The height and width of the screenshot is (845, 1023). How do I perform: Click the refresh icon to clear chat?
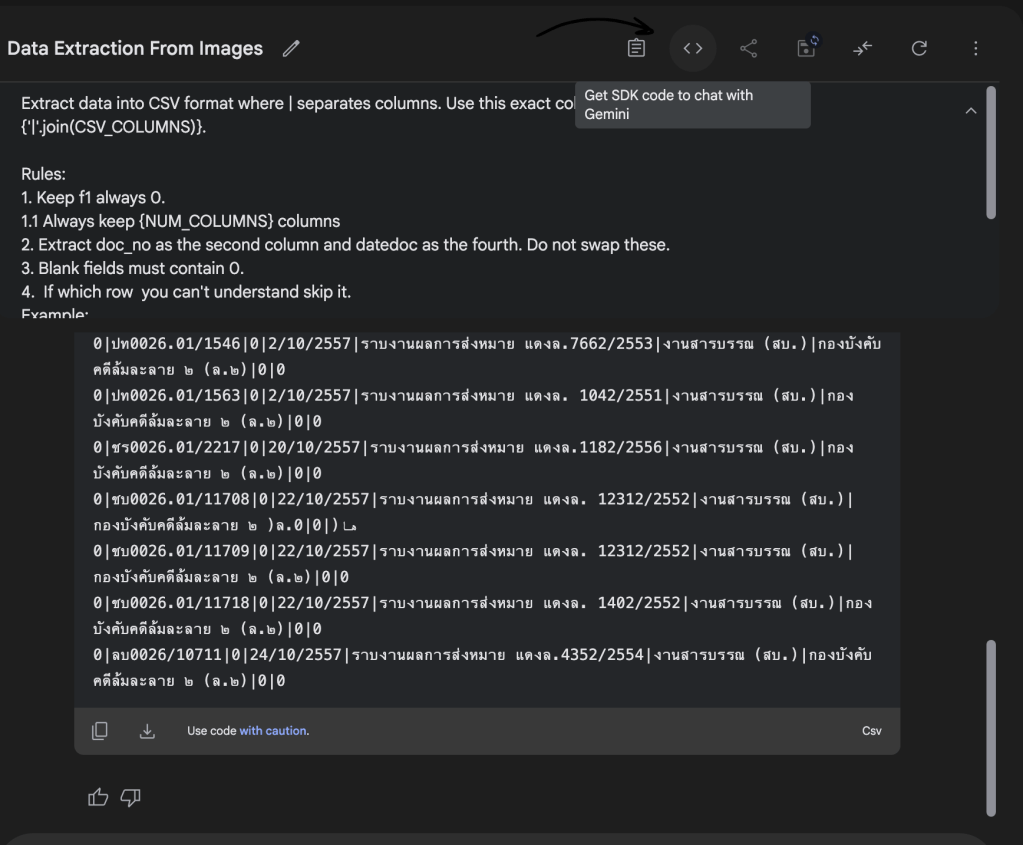(x=919, y=48)
